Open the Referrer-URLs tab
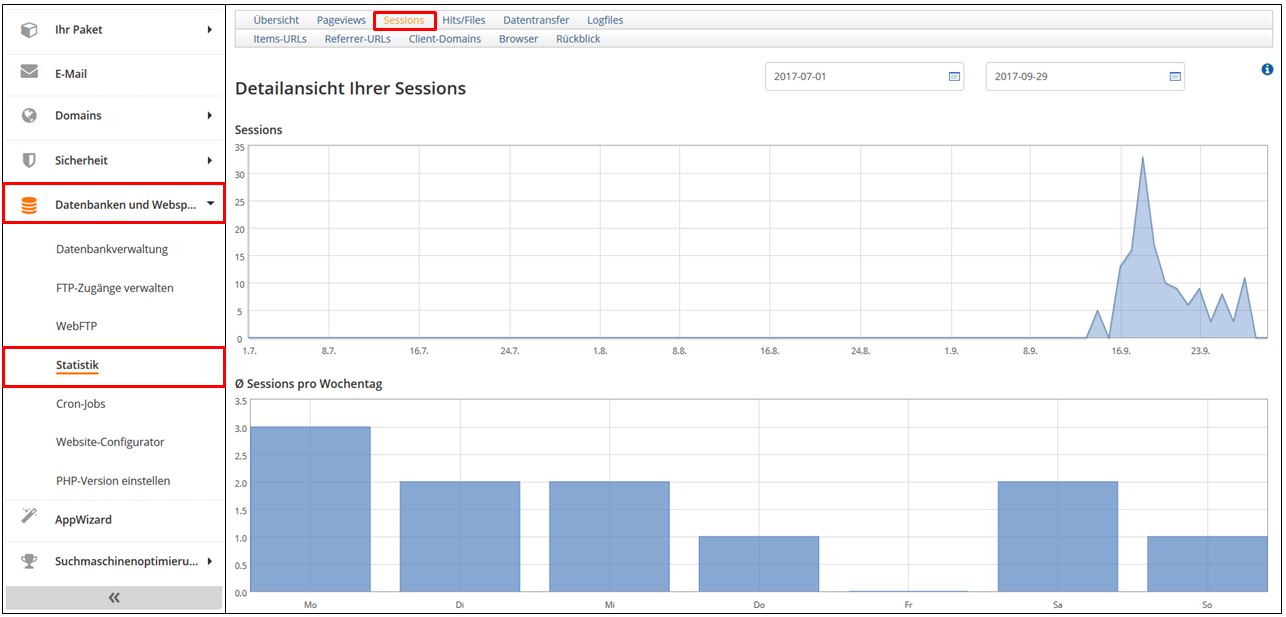 pos(357,39)
